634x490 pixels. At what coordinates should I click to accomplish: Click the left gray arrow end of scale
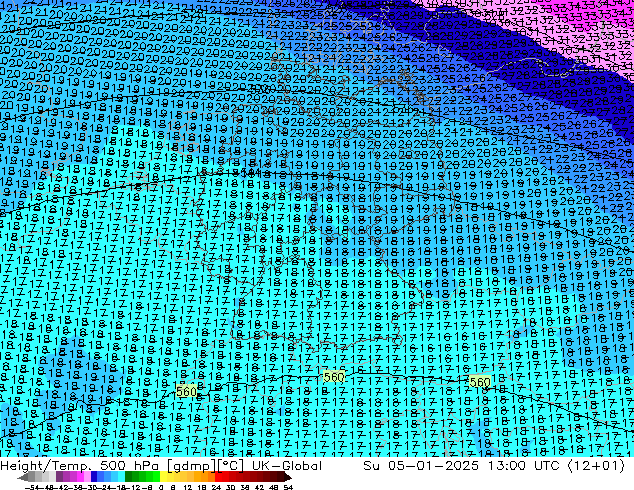coord(23,476)
